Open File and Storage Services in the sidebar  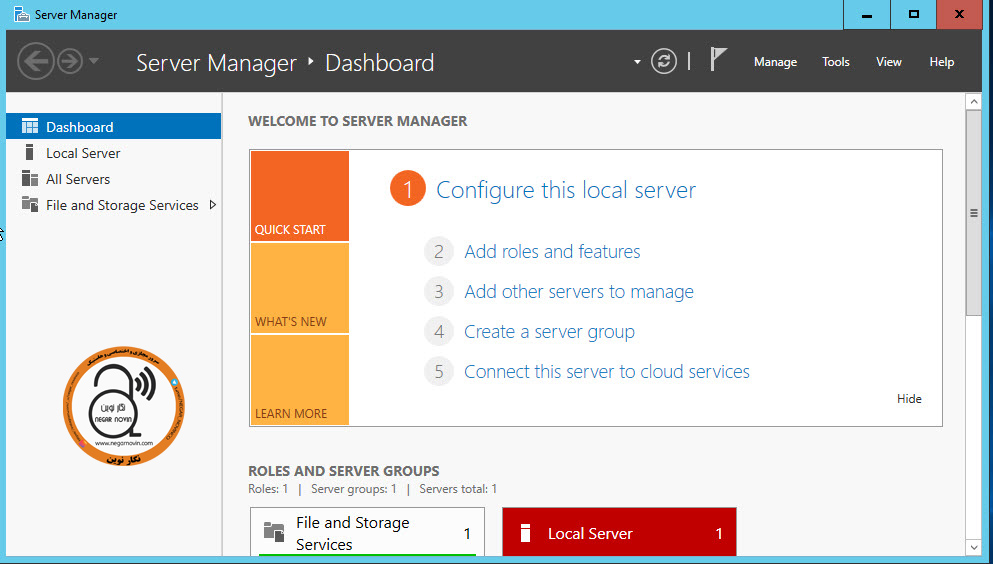114,205
